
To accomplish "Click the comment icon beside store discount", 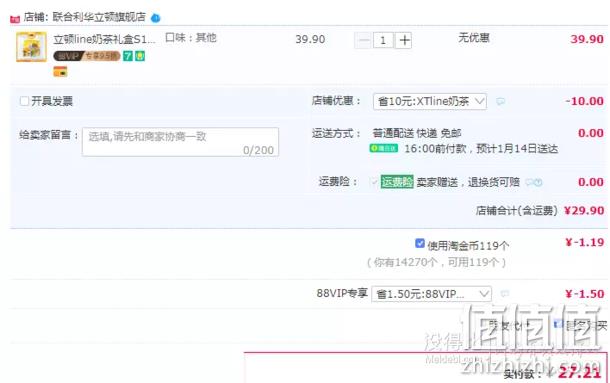I will point(501,101).
